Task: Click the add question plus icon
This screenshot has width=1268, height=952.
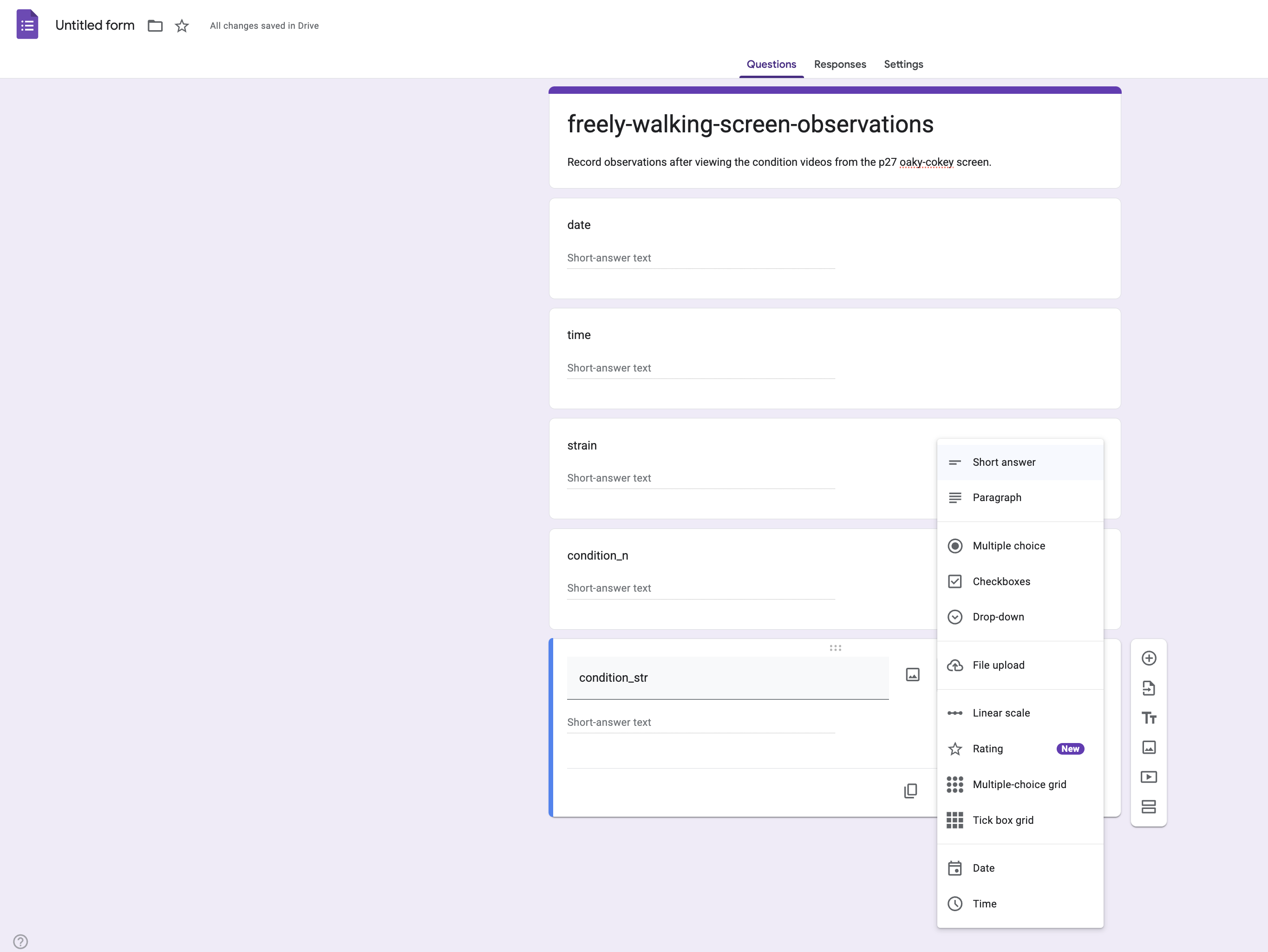Action: point(1148,658)
